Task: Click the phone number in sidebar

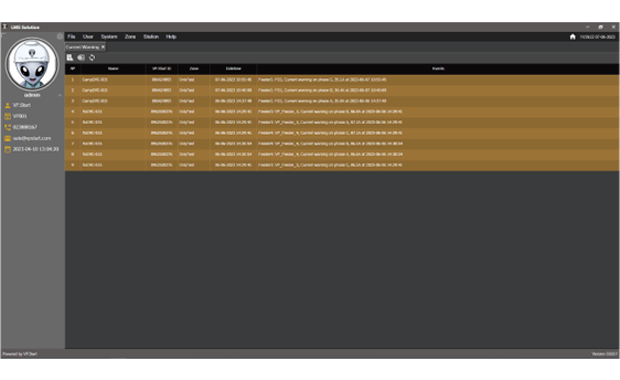Action: pos(25,127)
